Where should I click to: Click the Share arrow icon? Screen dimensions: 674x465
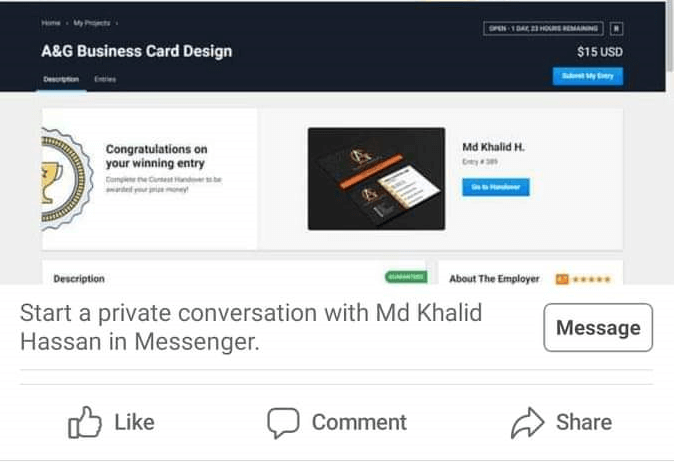pos(526,423)
